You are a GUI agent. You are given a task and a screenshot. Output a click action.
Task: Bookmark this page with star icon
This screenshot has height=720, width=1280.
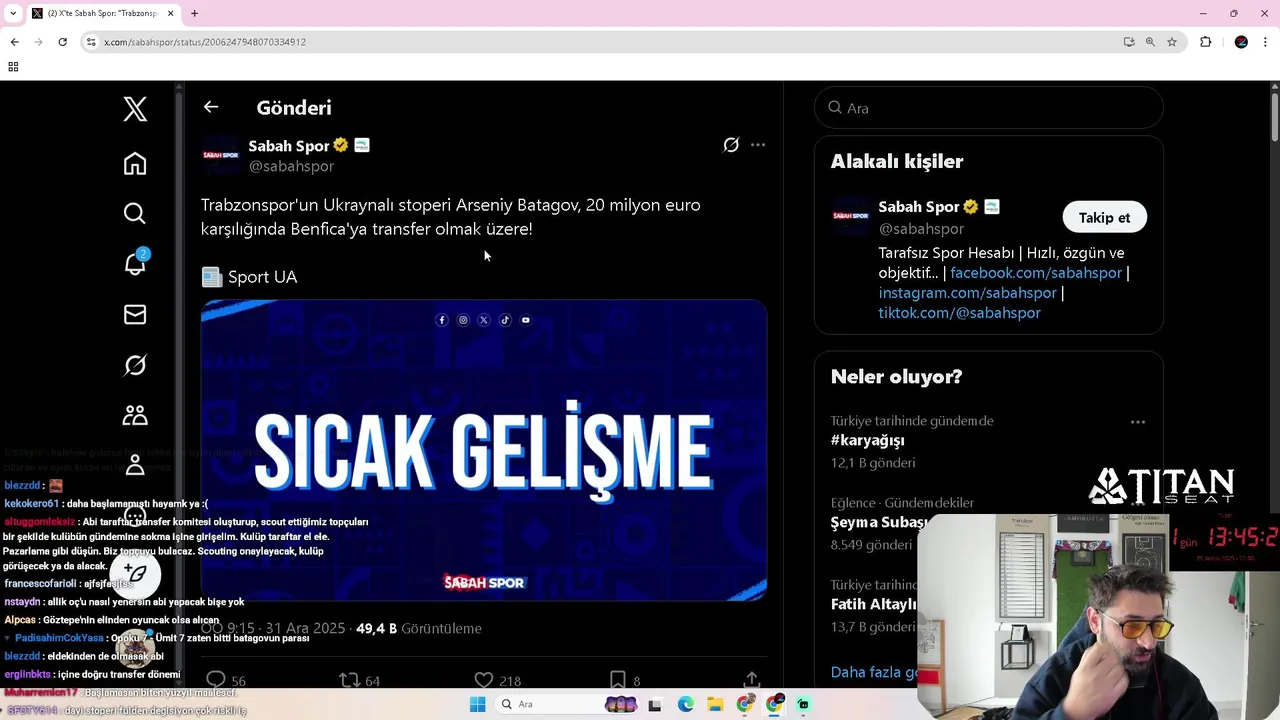1172,42
